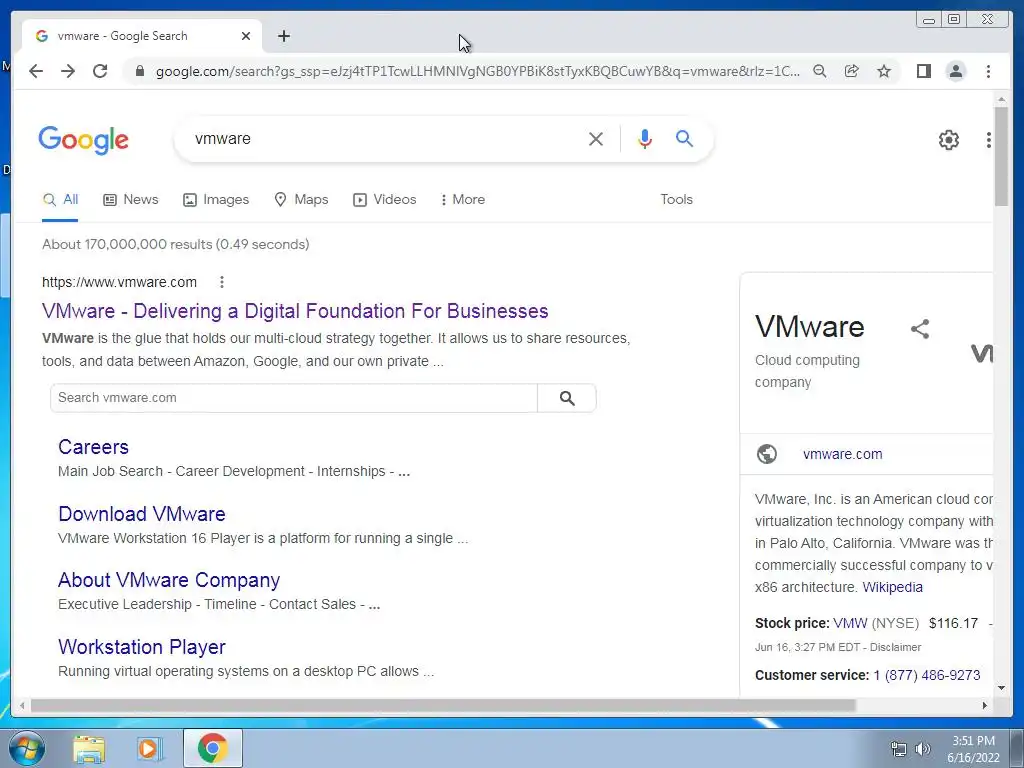Viewport: 1024px width, 768px height.
Task: Toggle the Chrome side panel icon
Action: (x=923, y=71)
